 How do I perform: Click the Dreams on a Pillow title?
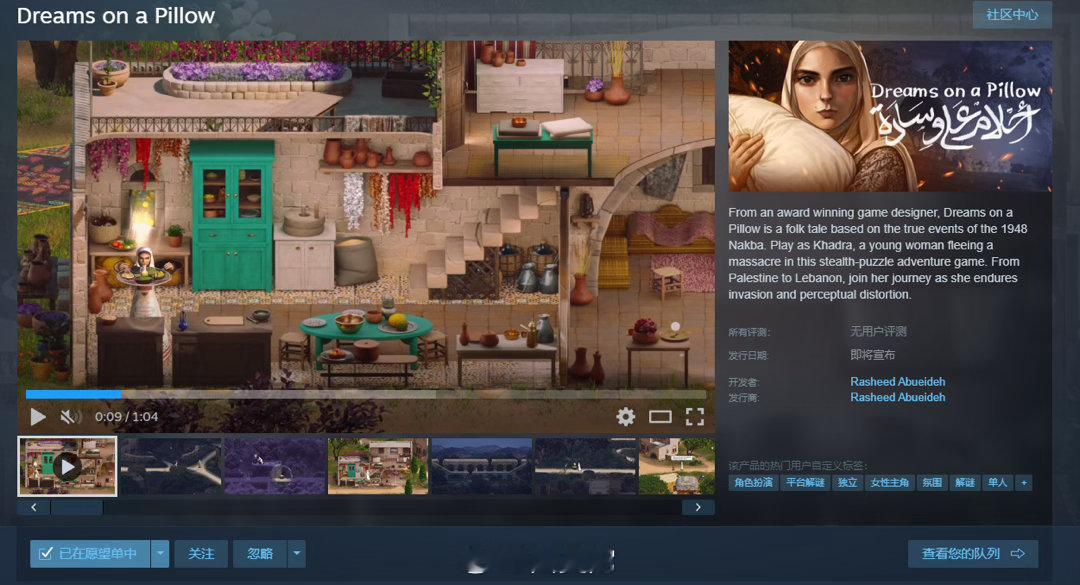[x=116, y=16]
